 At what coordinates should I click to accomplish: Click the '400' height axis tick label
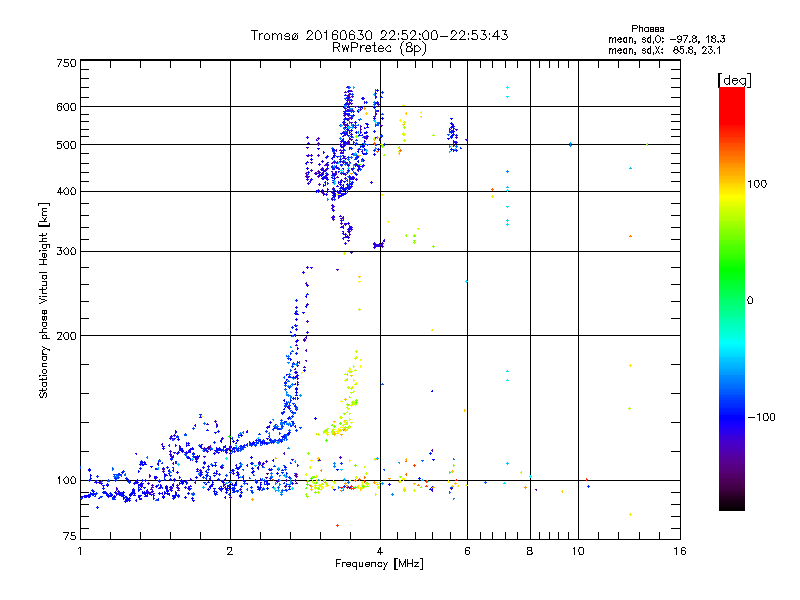(66, 192)
